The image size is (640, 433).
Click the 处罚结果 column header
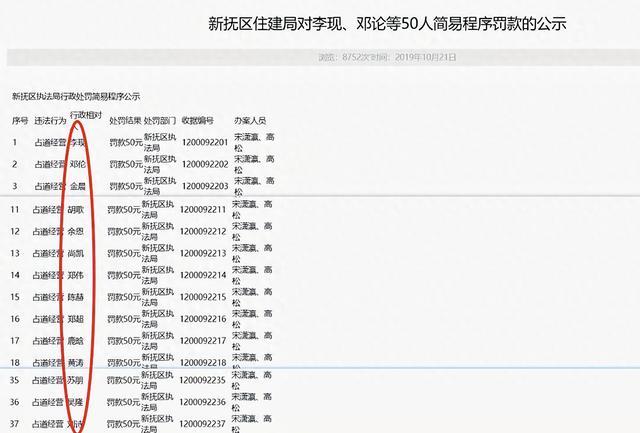[x=124, y=119]
